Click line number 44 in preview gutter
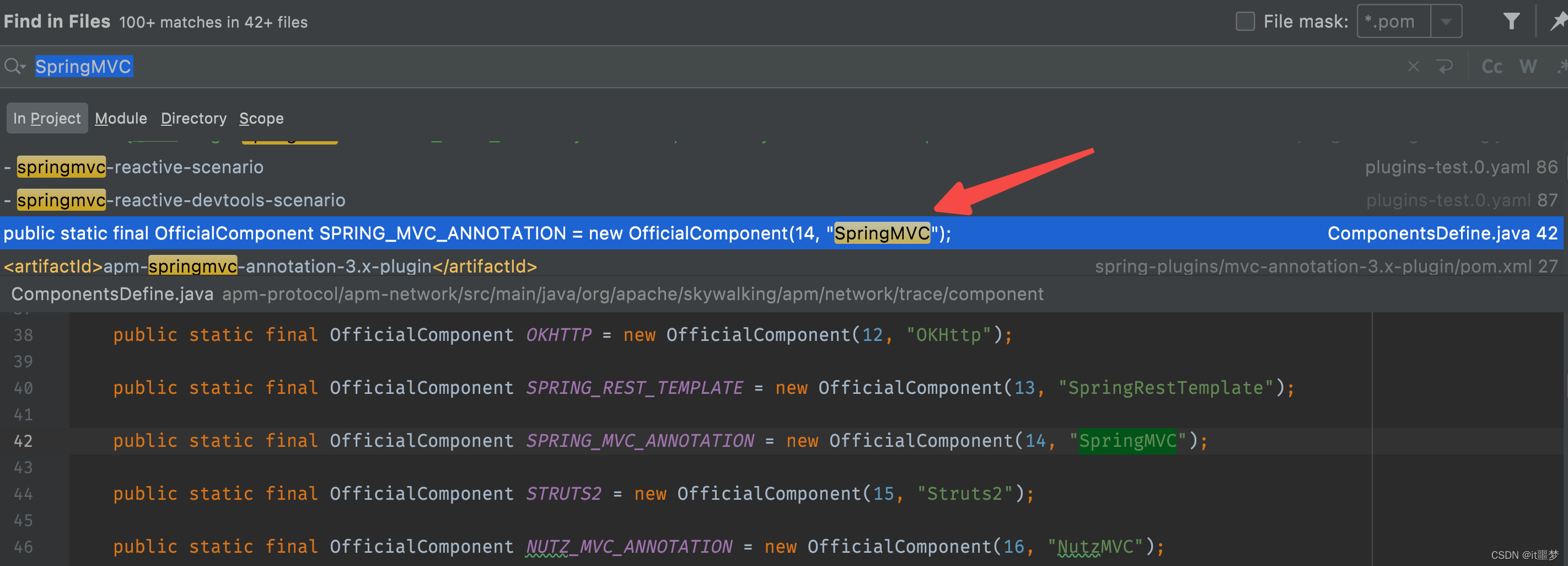This screenshot has width=1568, height=566. point(23,494)
